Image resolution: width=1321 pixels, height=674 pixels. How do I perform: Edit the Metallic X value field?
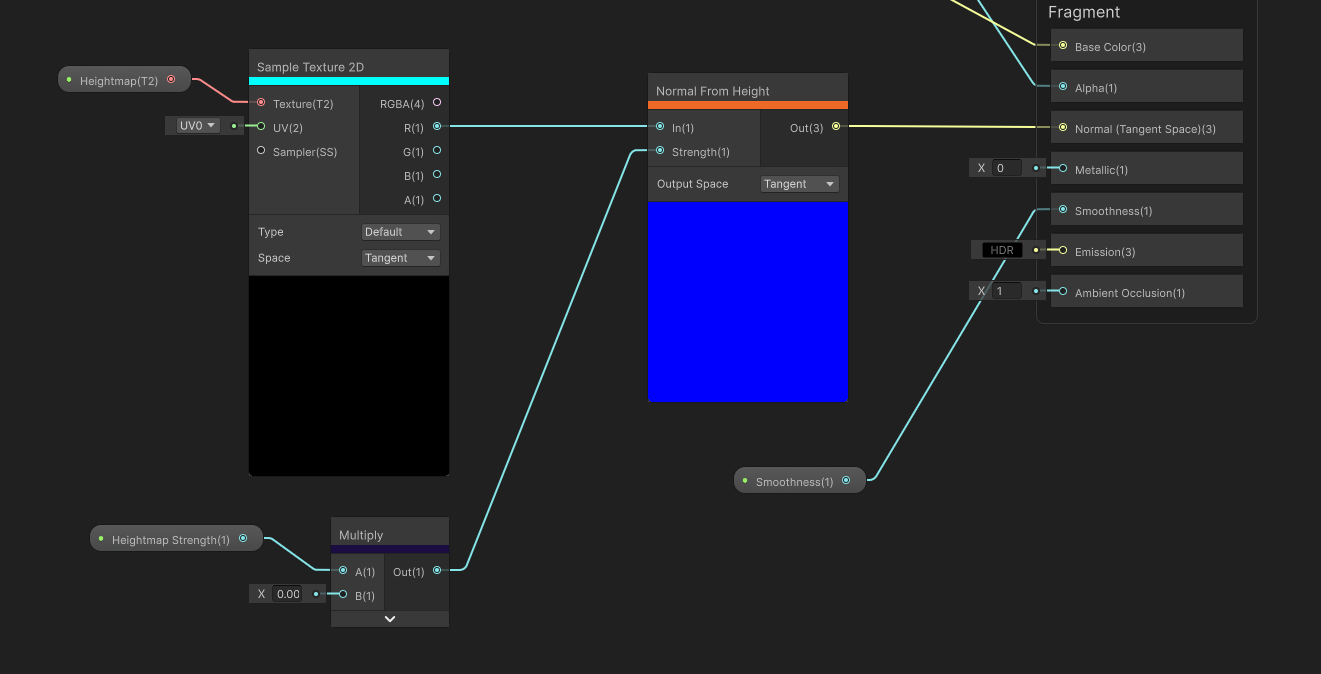click(1002, 167)
